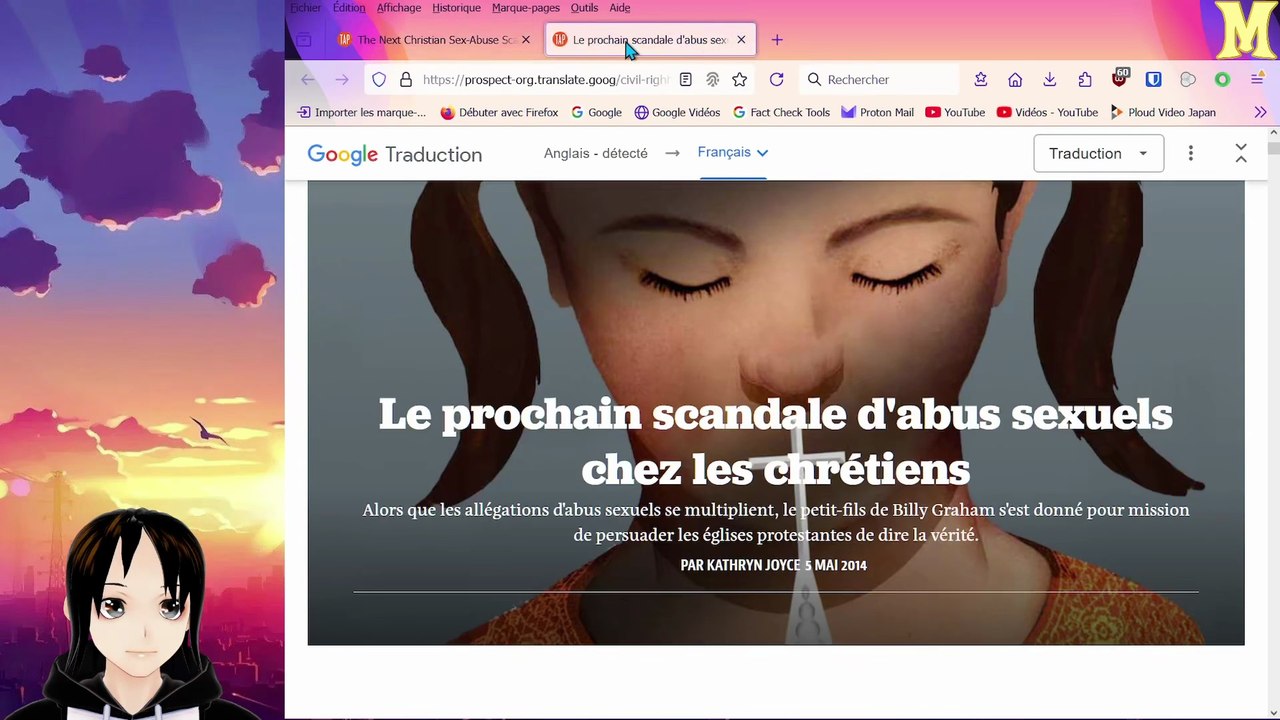This screenshot has width=1280, height=720.
Task: Open the Ploud Video Japan bookmark
Action: click(x=1163, y=112)
